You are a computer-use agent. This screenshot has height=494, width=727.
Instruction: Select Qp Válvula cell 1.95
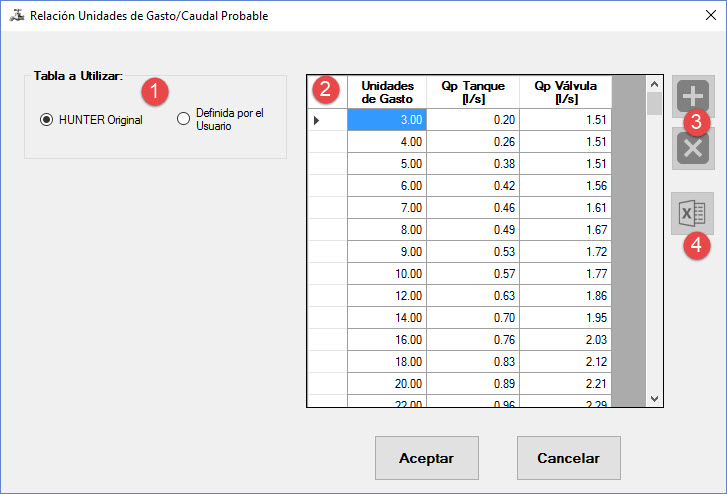pyautogui.click(x=566, y=318)
